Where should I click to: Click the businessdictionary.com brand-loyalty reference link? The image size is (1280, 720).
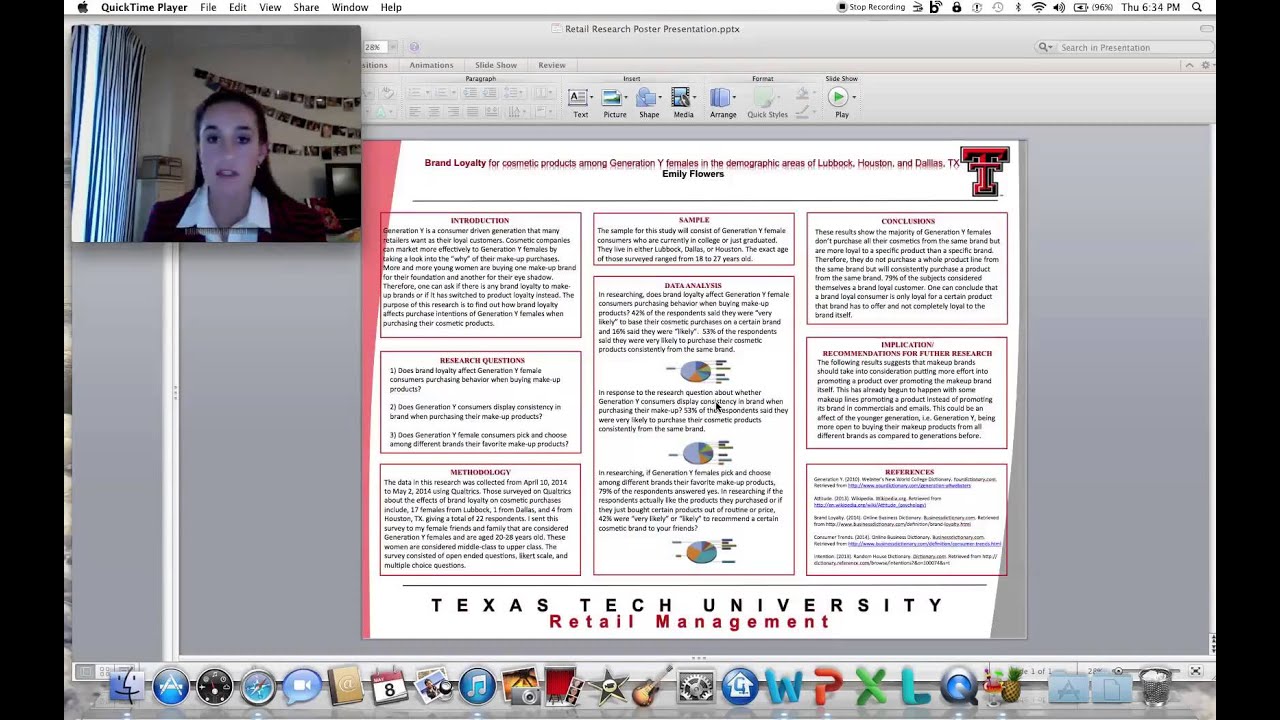[898, 524]
